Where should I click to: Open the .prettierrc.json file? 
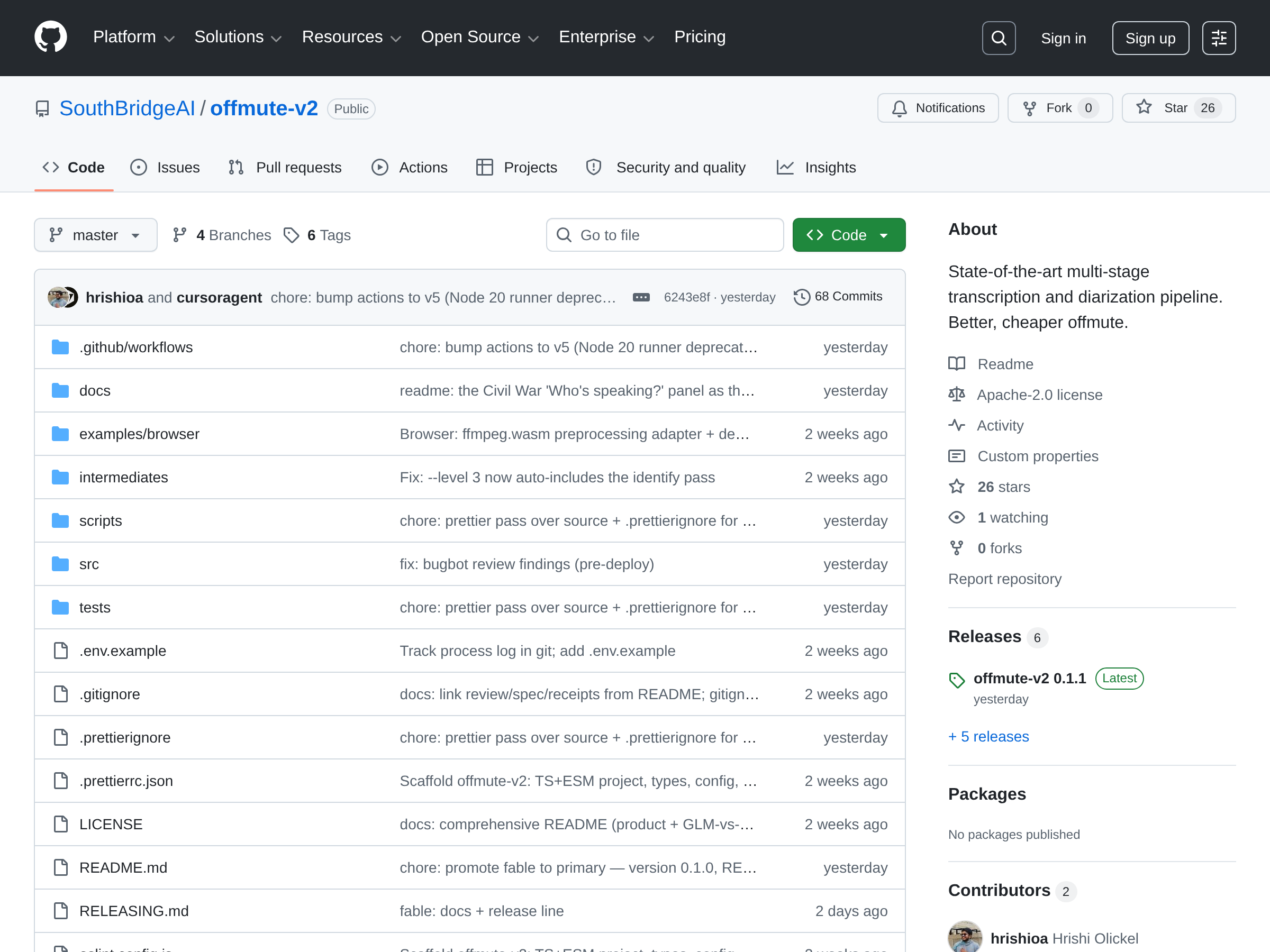click(126, 781)
